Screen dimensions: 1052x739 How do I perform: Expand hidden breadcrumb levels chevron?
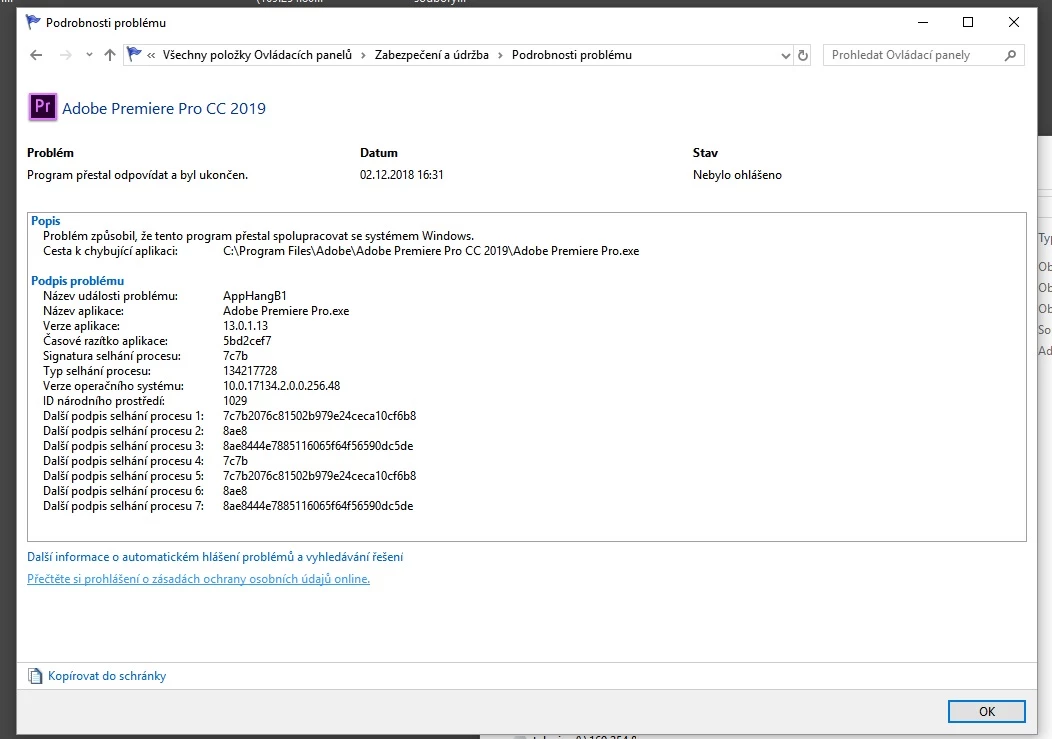[151, 55]
